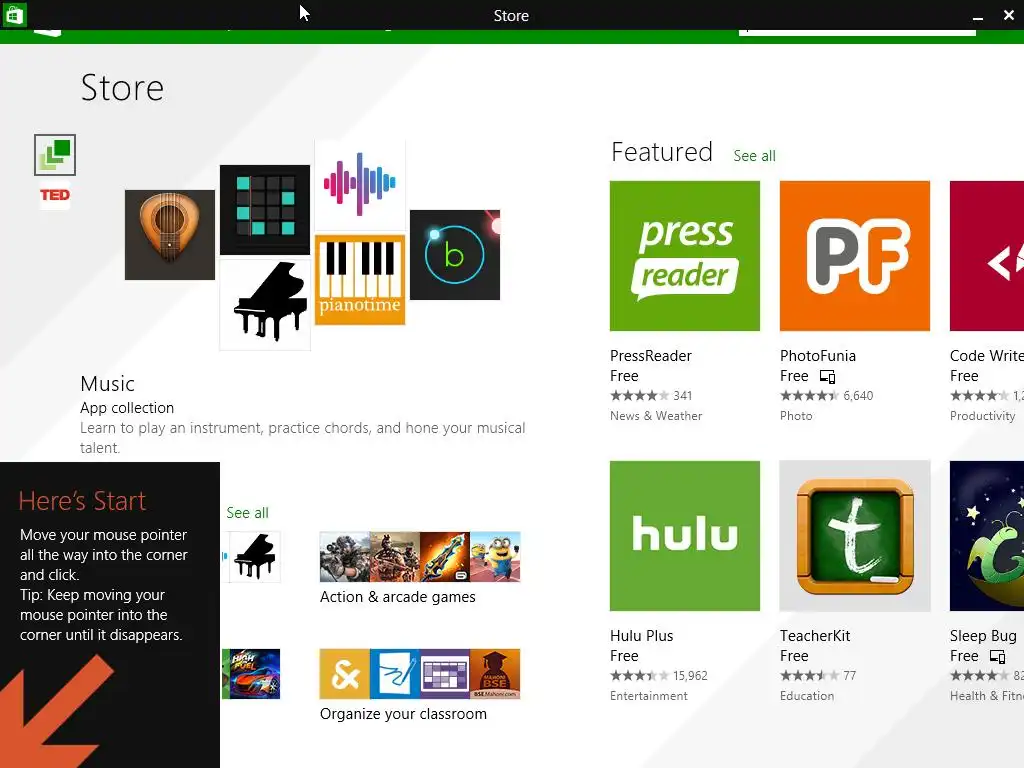The width and height of the screenshot is (1024, 768).
Task: Click the Here's Start tip heading
Action: pyautogui.click(x=82, y=501)
